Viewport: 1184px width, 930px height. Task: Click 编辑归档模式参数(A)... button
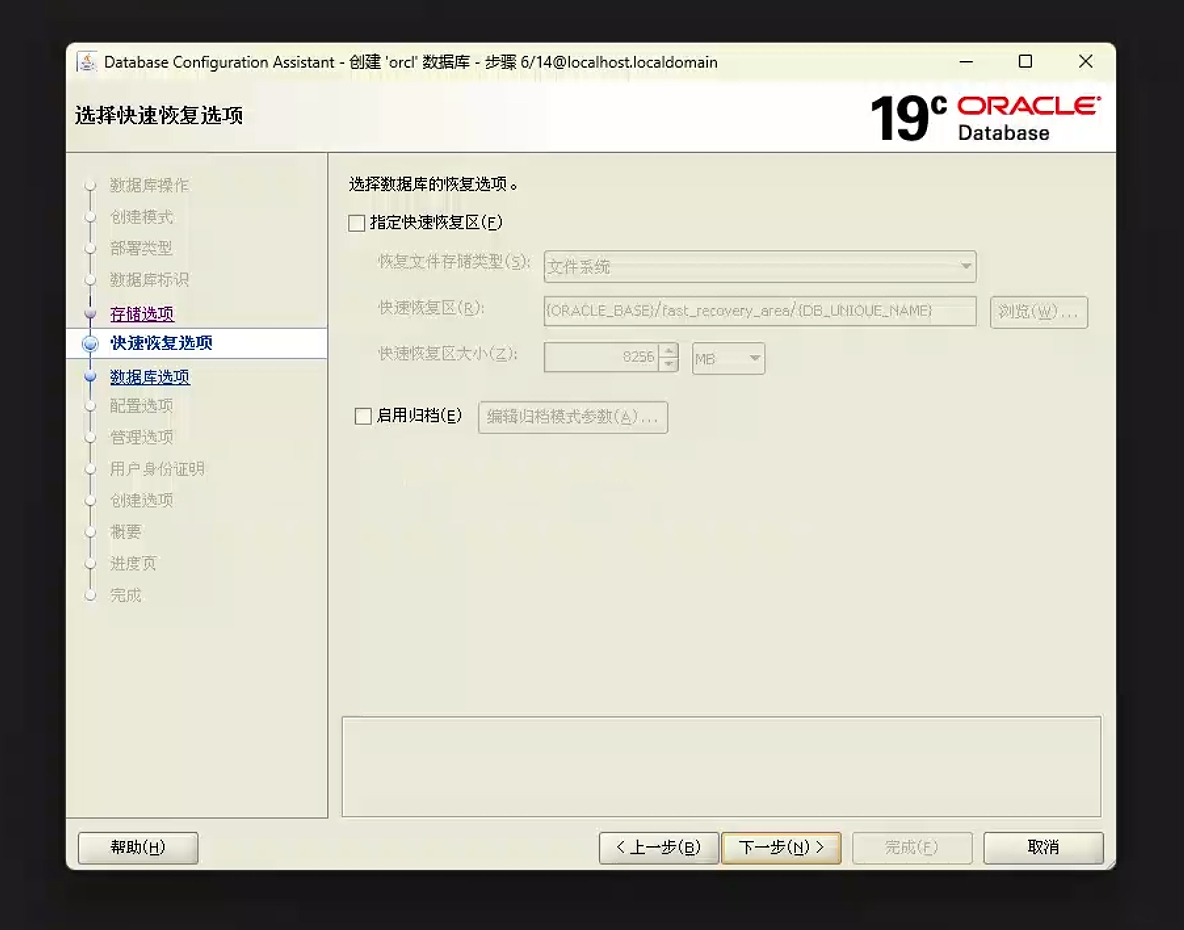572,417
